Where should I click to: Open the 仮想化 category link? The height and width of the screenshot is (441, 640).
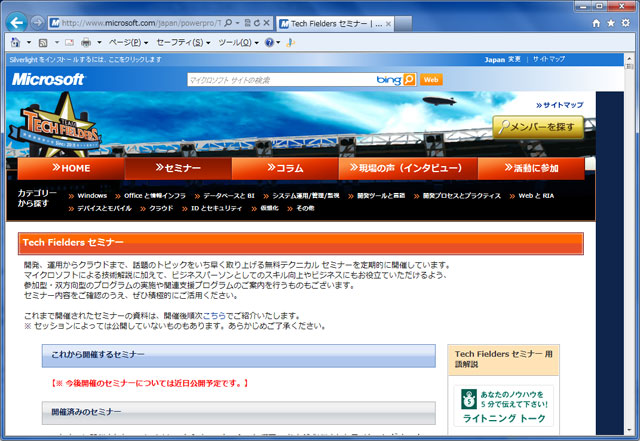(x=269, y=208)
